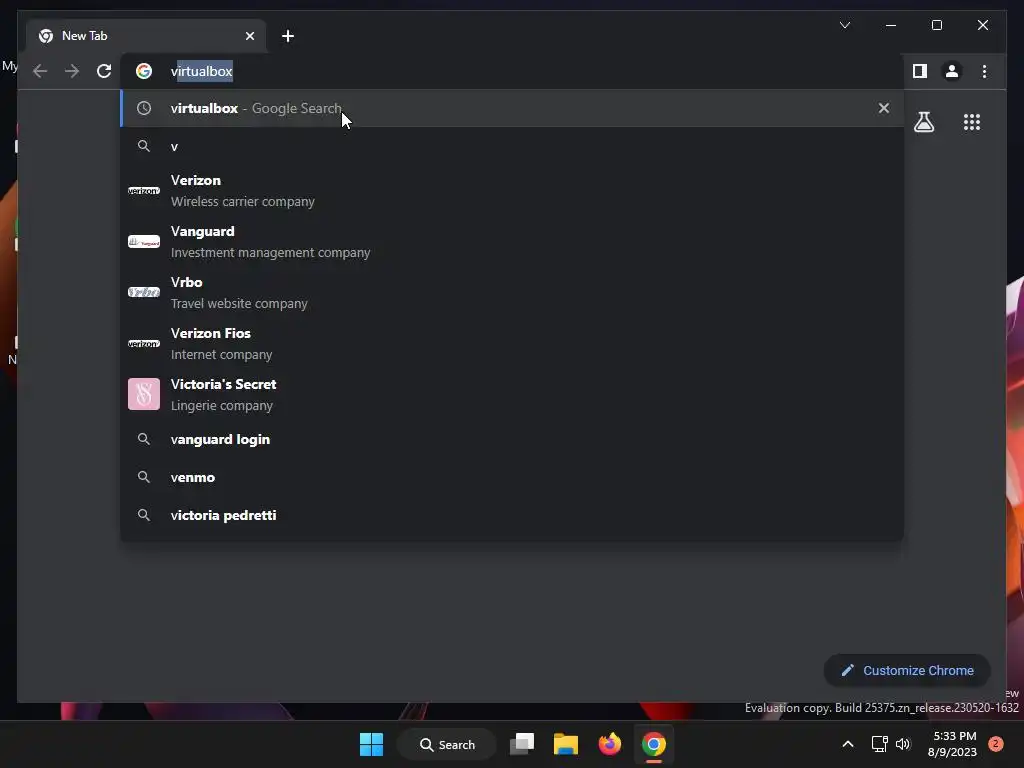Screen dimensions: 1024x768
Task: Click the address bar text virtualbox
Action: pyautogui.click(x=201, y=71)
